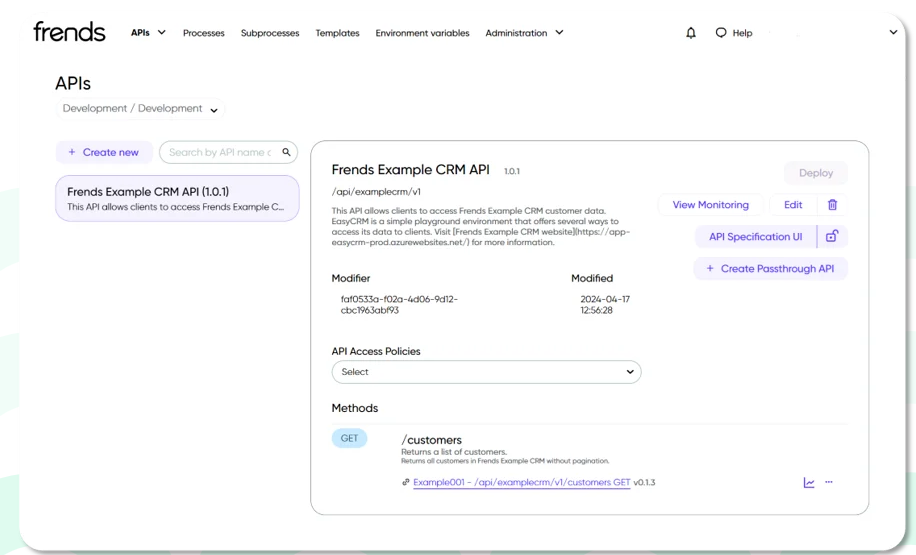Open the user account dropdown chevron
The image size is (916, 555).
[893, 32]
